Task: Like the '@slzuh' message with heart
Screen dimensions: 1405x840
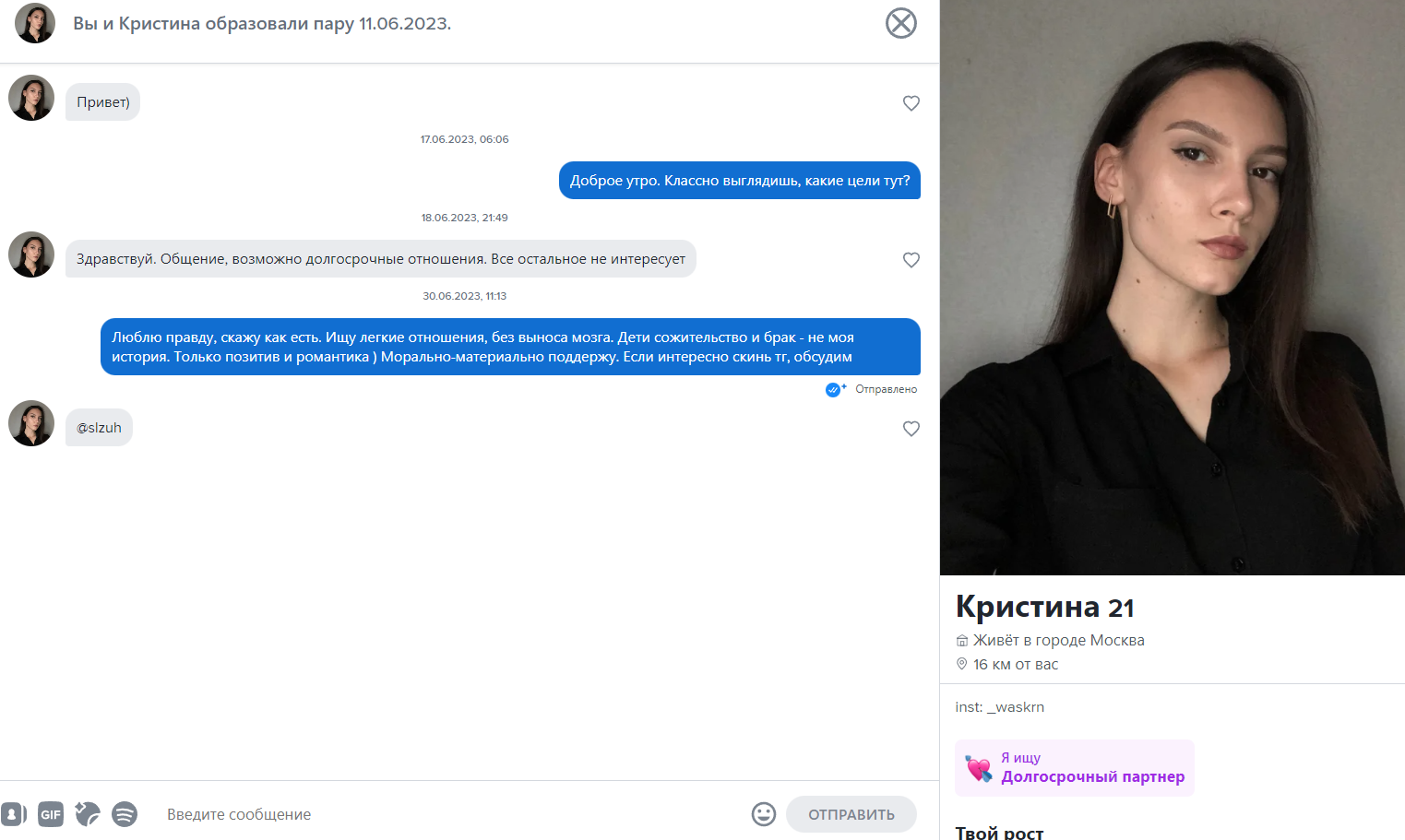Action: tap(911, 429)
